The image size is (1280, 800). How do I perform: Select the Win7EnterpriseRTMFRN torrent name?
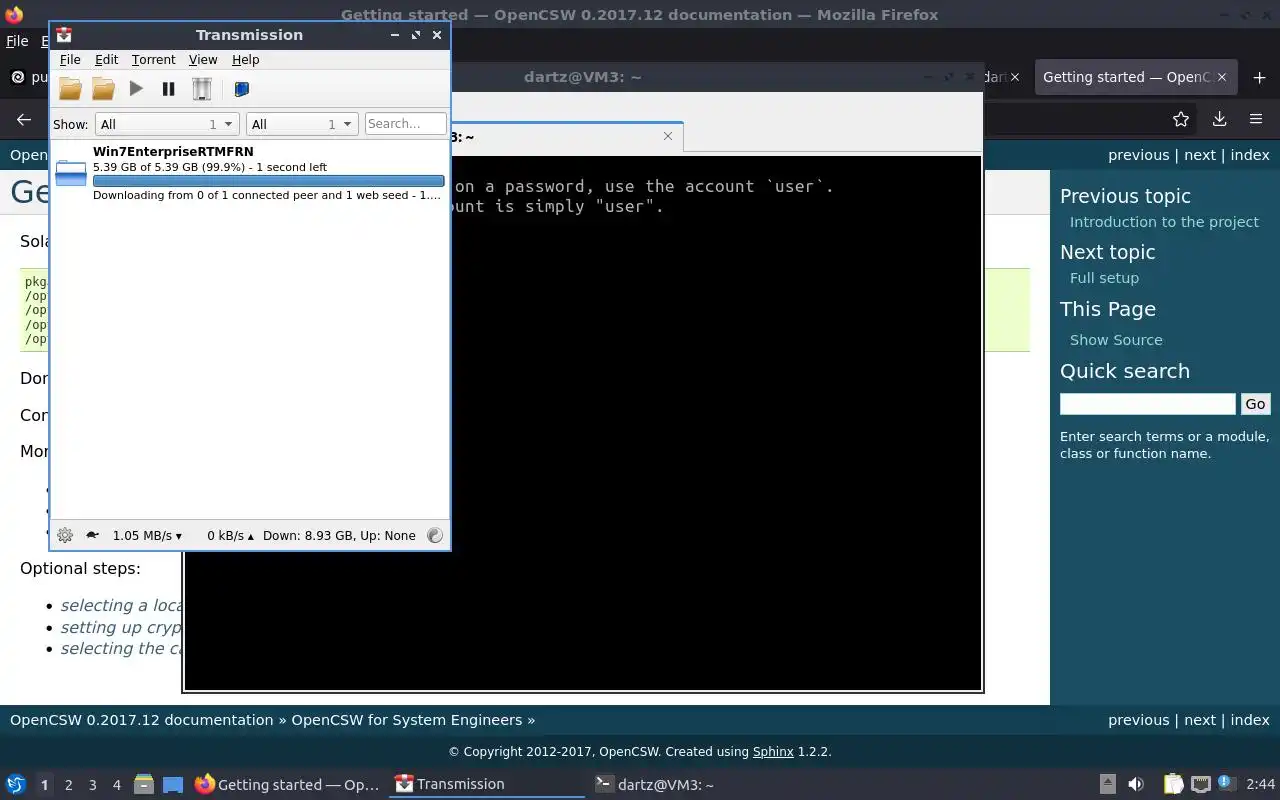point(173,152)
